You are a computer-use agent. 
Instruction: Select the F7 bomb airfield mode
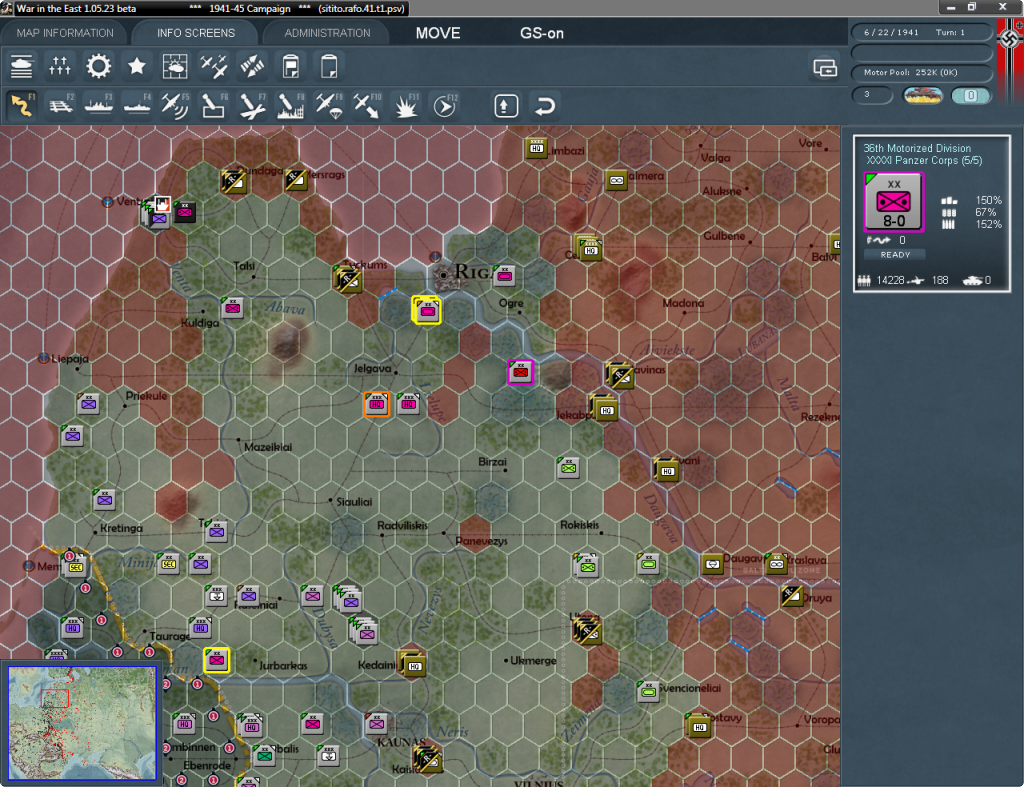252,105
